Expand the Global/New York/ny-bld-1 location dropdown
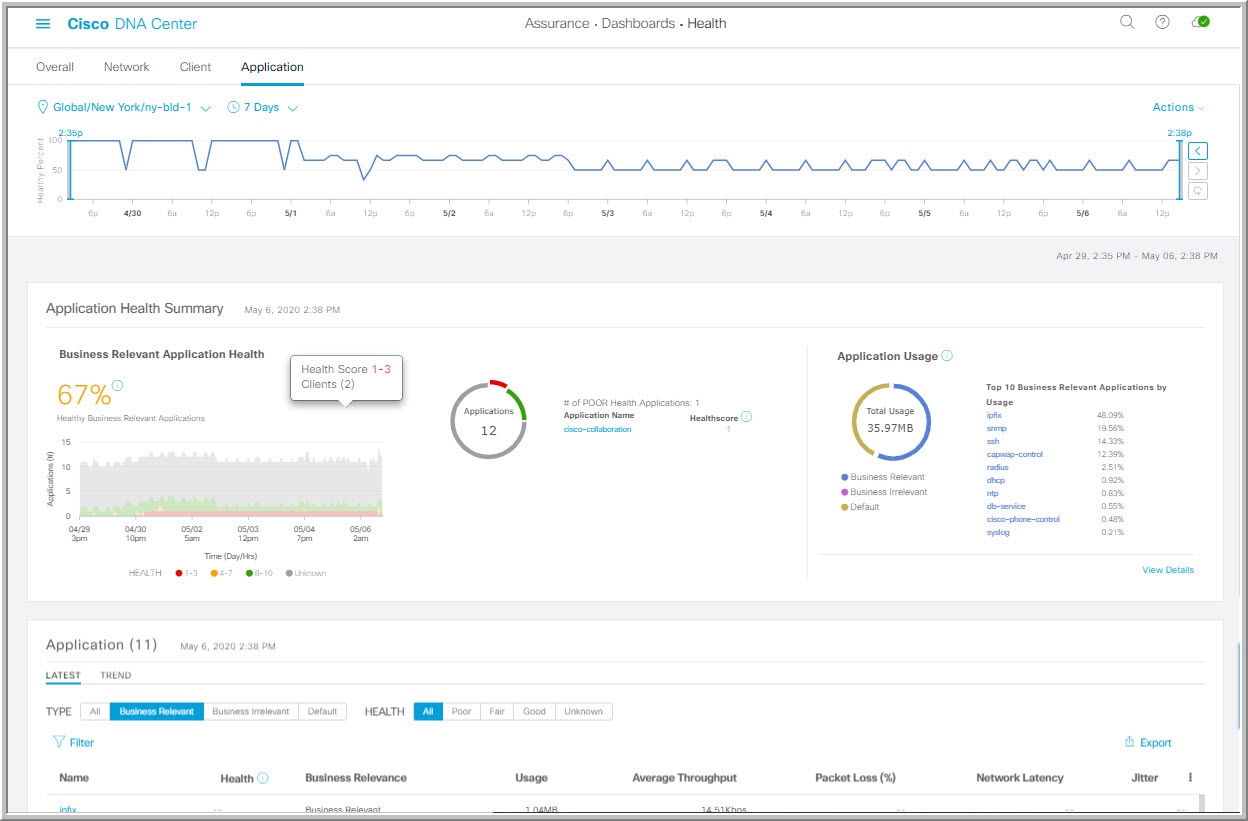 coord(124,107)
